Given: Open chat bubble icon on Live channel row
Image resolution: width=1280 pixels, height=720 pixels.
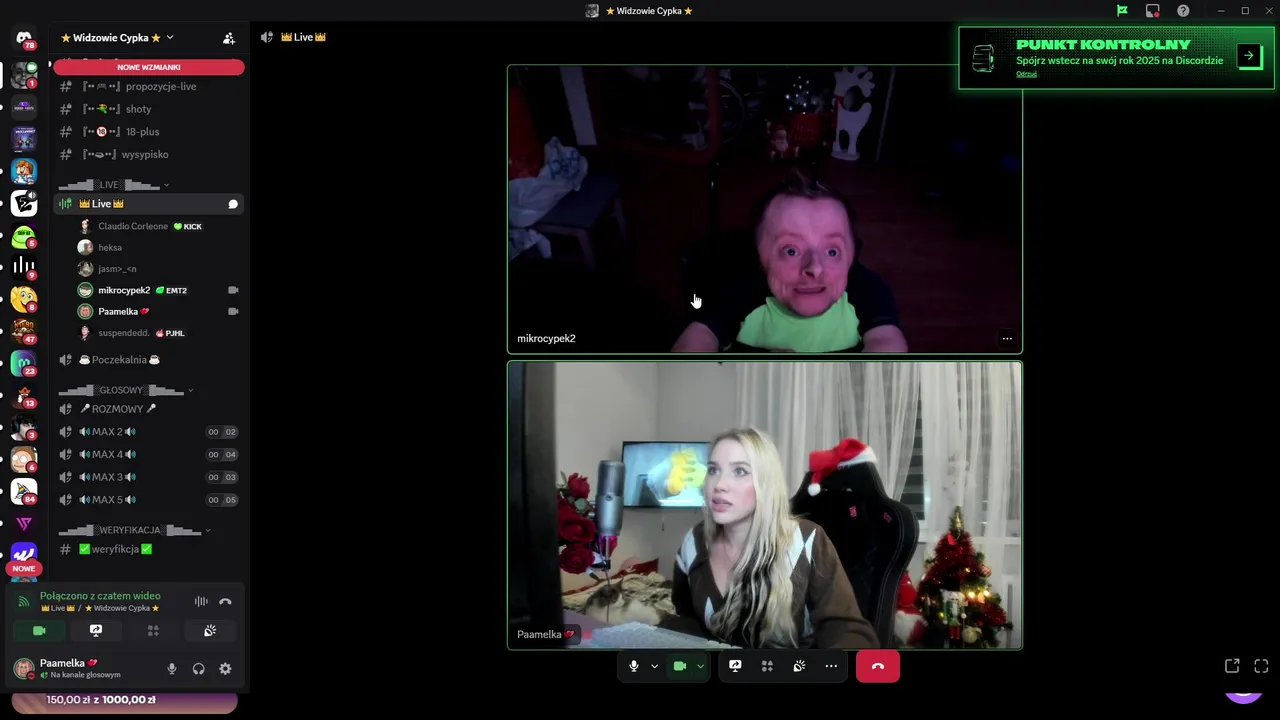Looking at the screenshot, I should click(233, 204).
